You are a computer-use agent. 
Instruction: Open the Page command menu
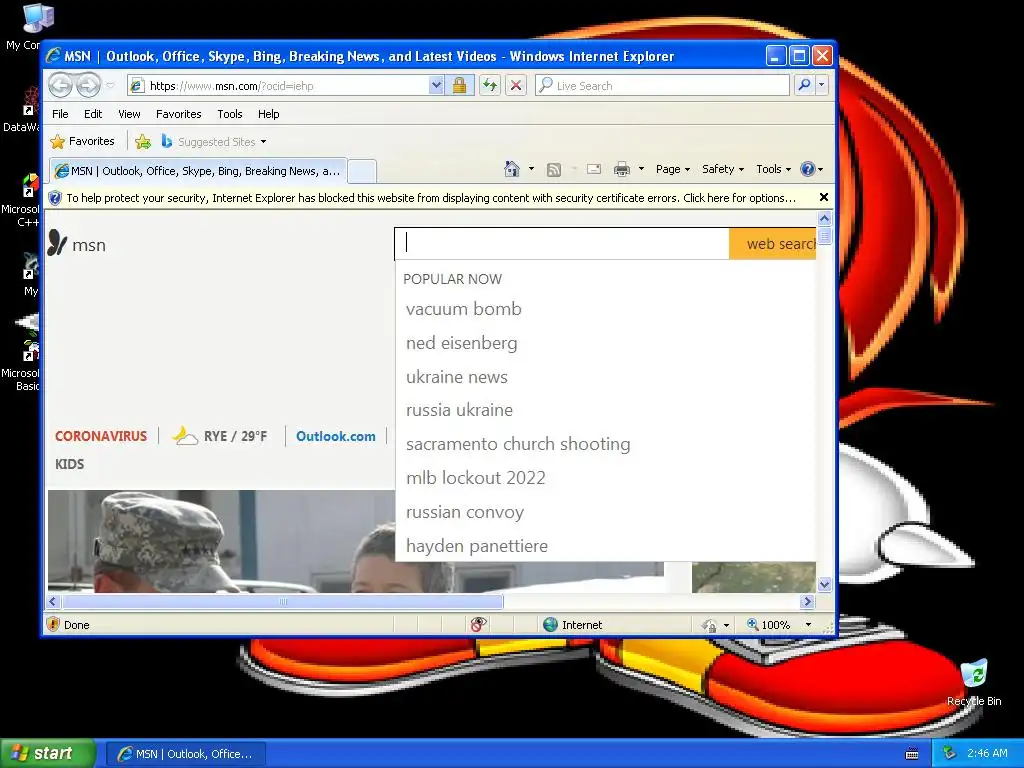(673, 169)
